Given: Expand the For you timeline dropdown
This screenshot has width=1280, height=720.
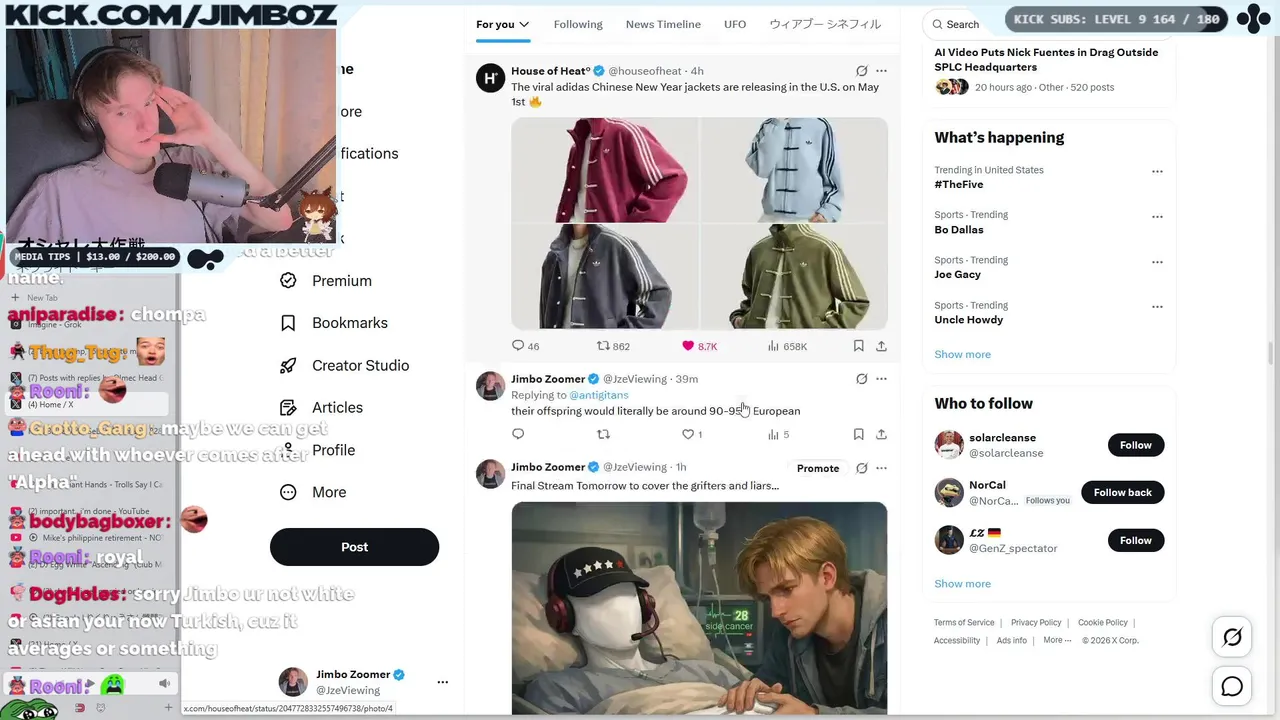Looking at the screenshot, I should (x=524, y=24).
